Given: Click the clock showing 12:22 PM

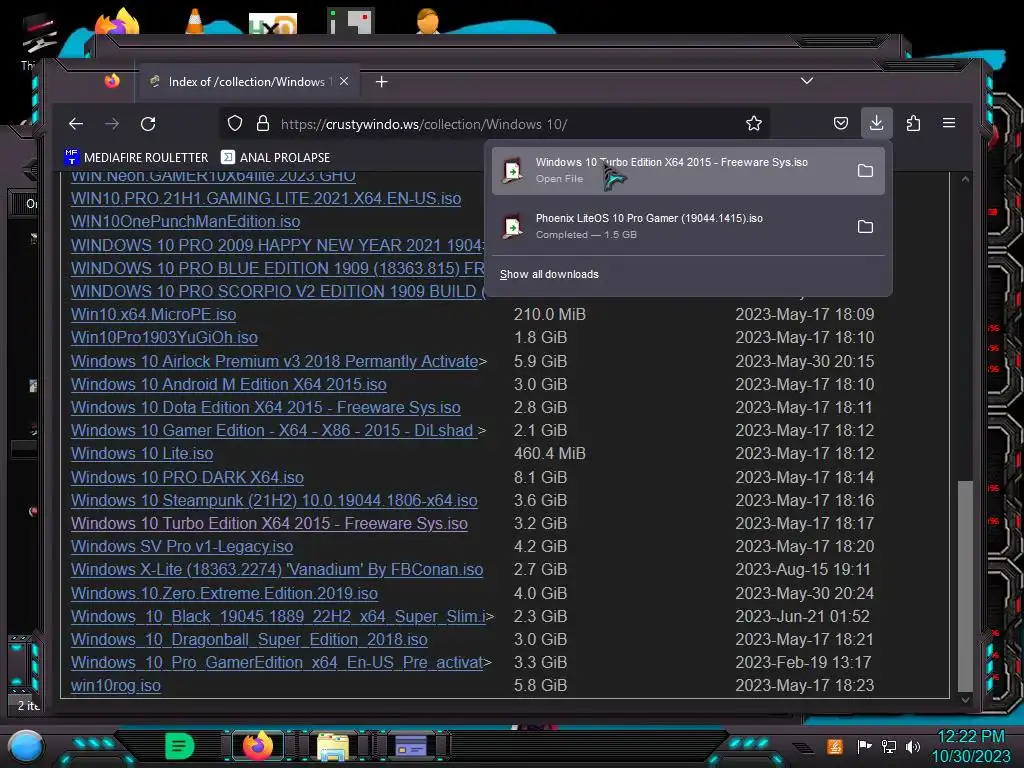Looking at the screenshot, I should (970, 737).
